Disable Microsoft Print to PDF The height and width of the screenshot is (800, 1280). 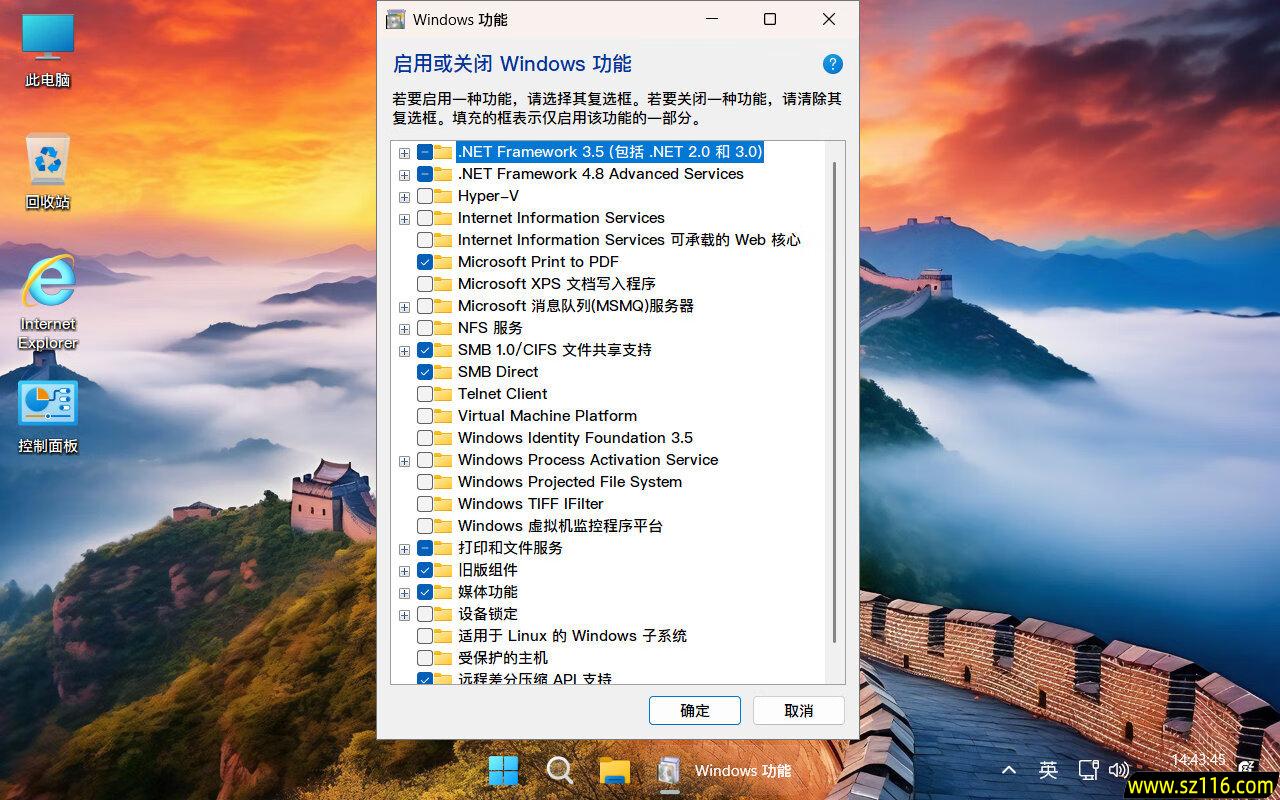click(x=425, y=262)
